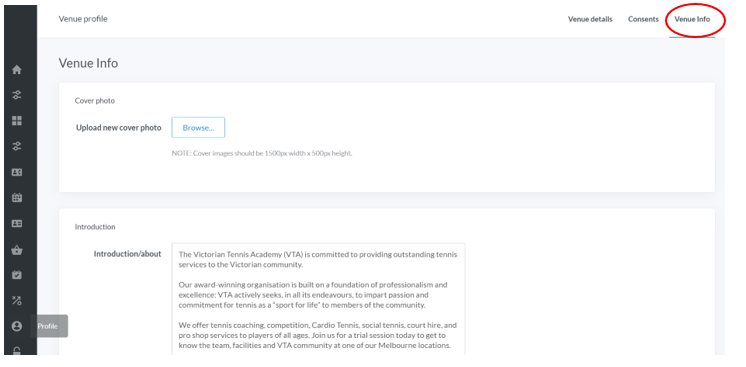The image size is (746, 367).
Task: Open the Consents tab
Action: pyautogui.click(x=643, y=20)
